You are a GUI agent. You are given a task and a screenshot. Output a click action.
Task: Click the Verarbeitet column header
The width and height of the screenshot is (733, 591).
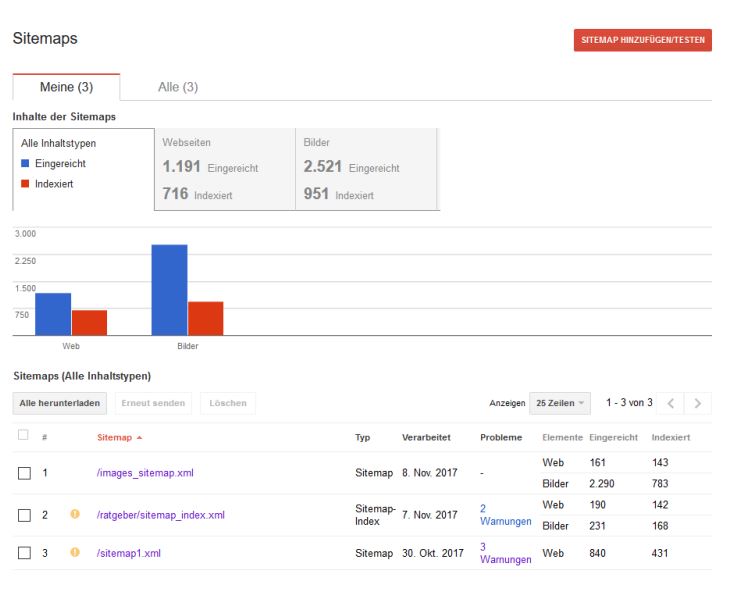pyautogui.click(x=426, y=438)
